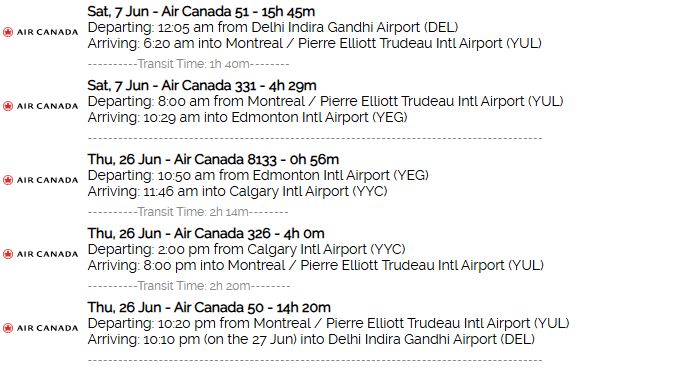The image size is (692, 368).
Task: Select the Air Canada 8133 flight heading
Action: point(213,159)
